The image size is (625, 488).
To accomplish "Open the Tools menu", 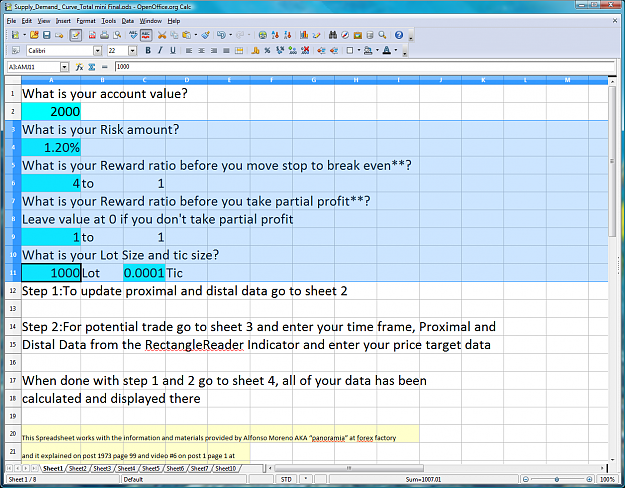I will point(108,21).
